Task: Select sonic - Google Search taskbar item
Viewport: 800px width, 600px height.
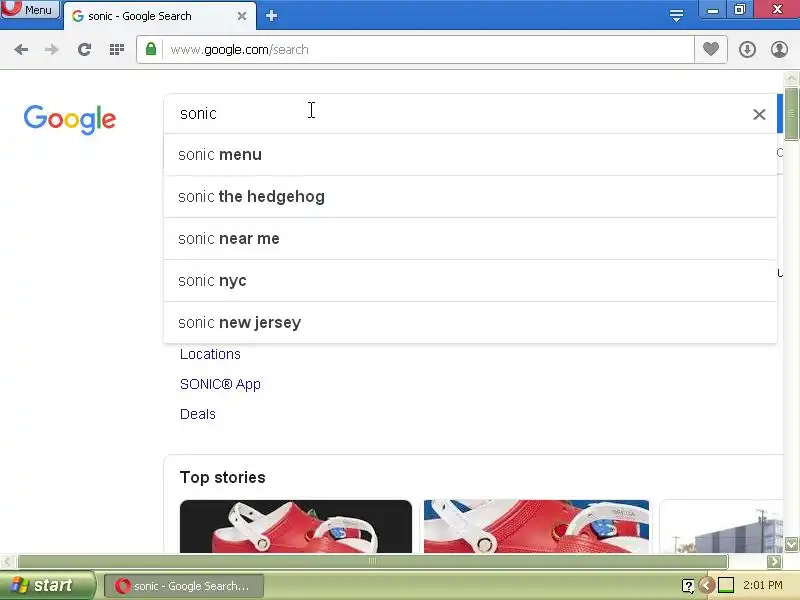Action: [x=184, y=586]
